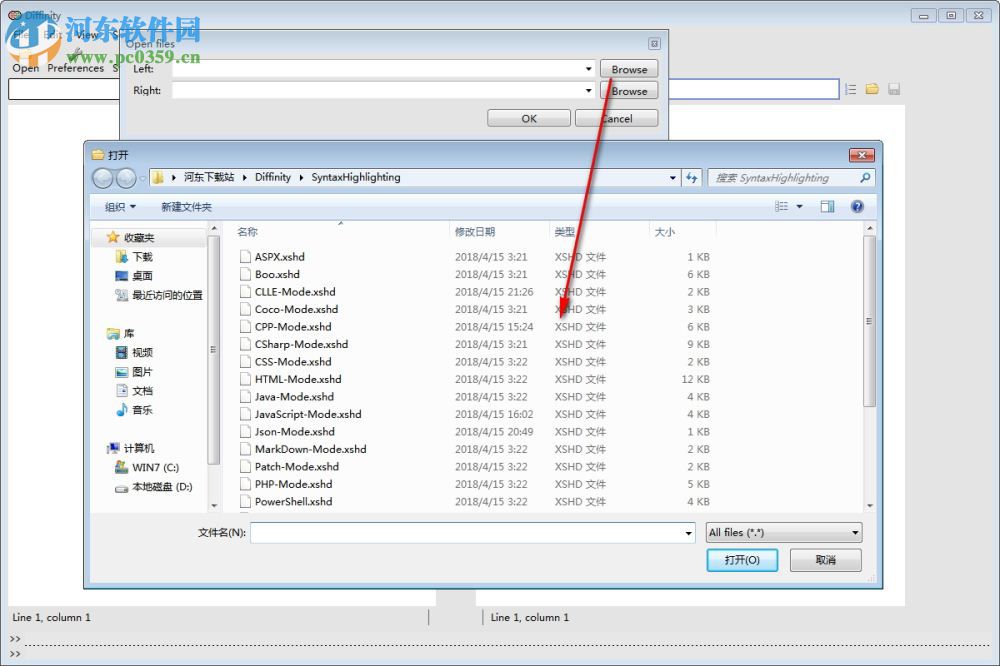The image size is (1000, 666).
Task: Open the view options dropdown arrow
Action: pyautogui.click(x=799, y=206)
